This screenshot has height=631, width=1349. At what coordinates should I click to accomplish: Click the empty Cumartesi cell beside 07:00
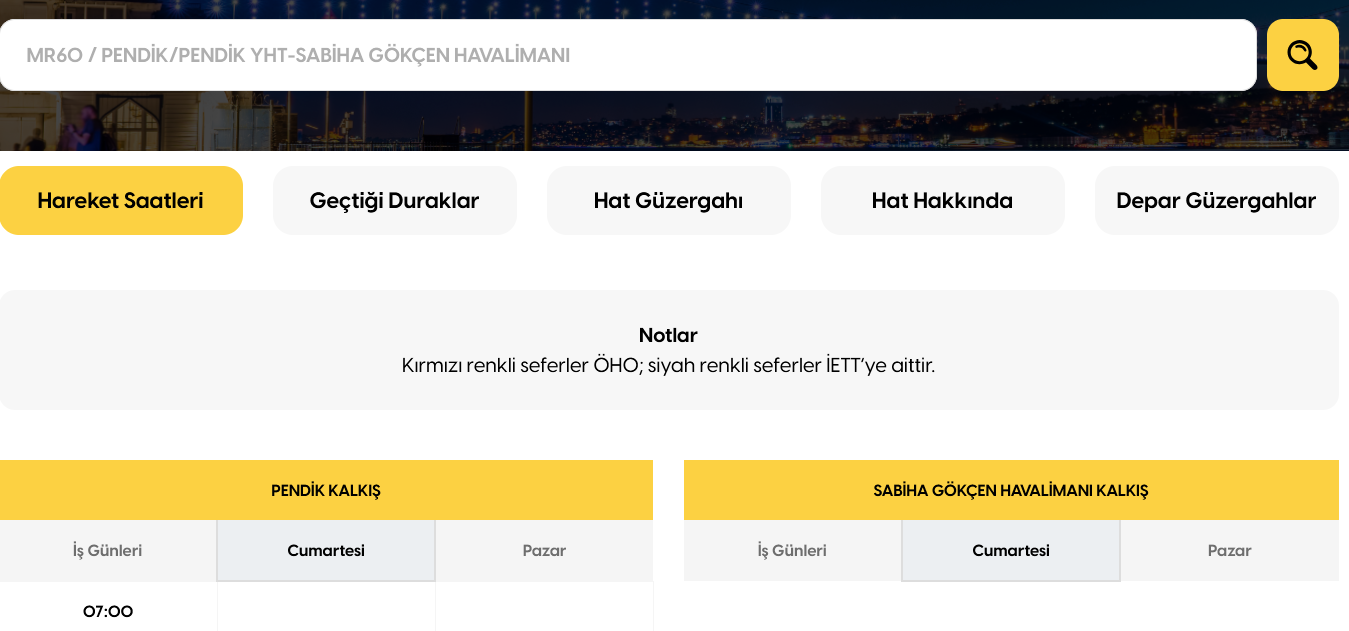click(326, 608)
